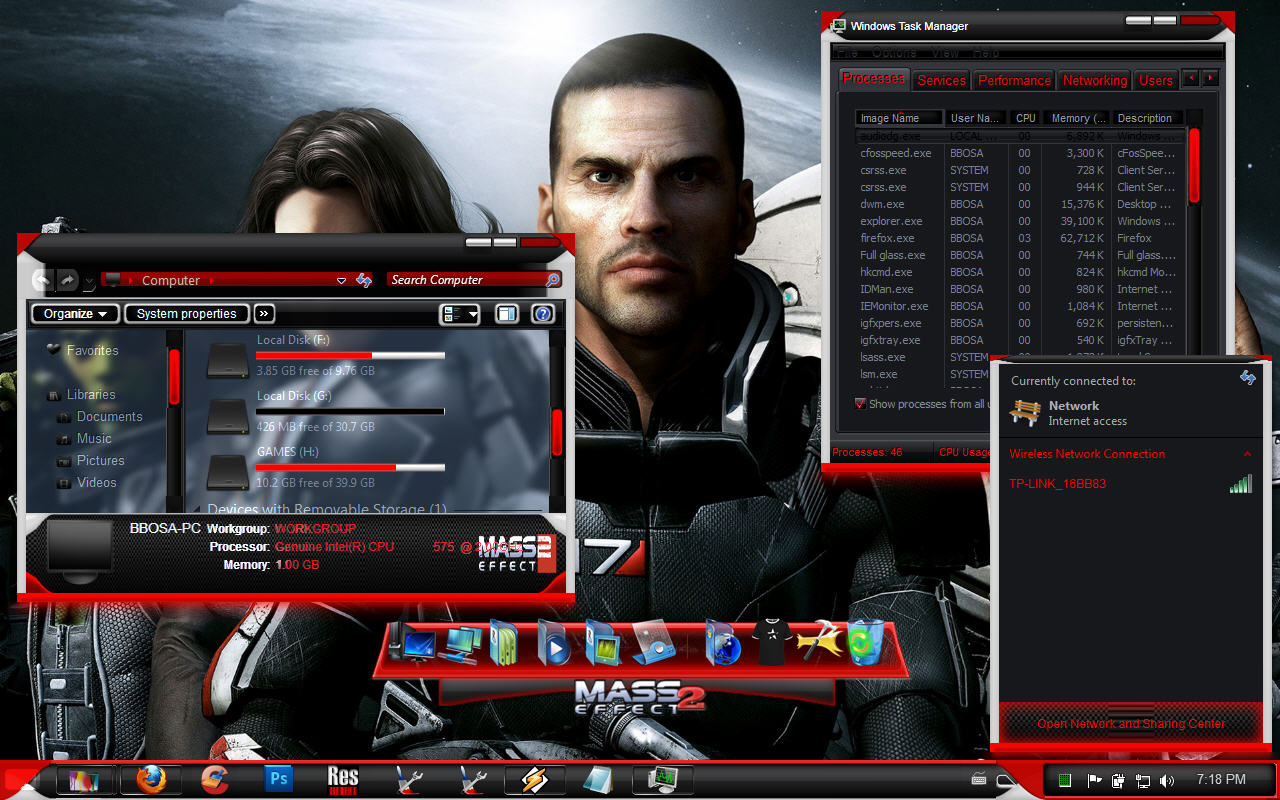Open the Documents folder dock icon
Image resolution: width=1280 pixels, height=800 pixels.
pyautogui.click(x=504, y=644)
